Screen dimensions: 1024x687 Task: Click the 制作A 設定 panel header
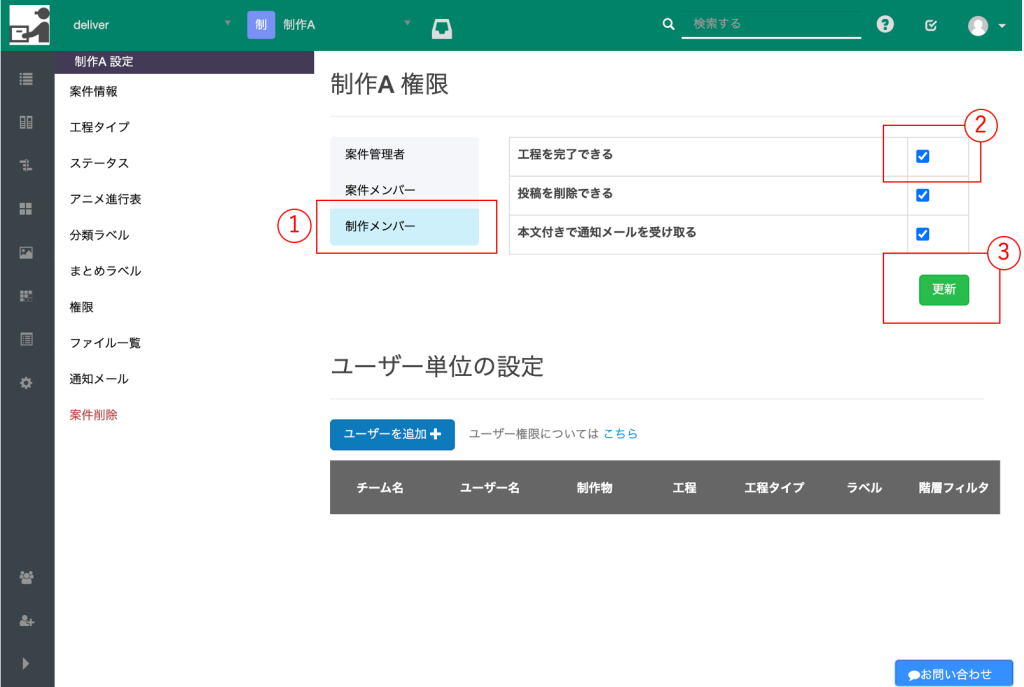[184, 61]
